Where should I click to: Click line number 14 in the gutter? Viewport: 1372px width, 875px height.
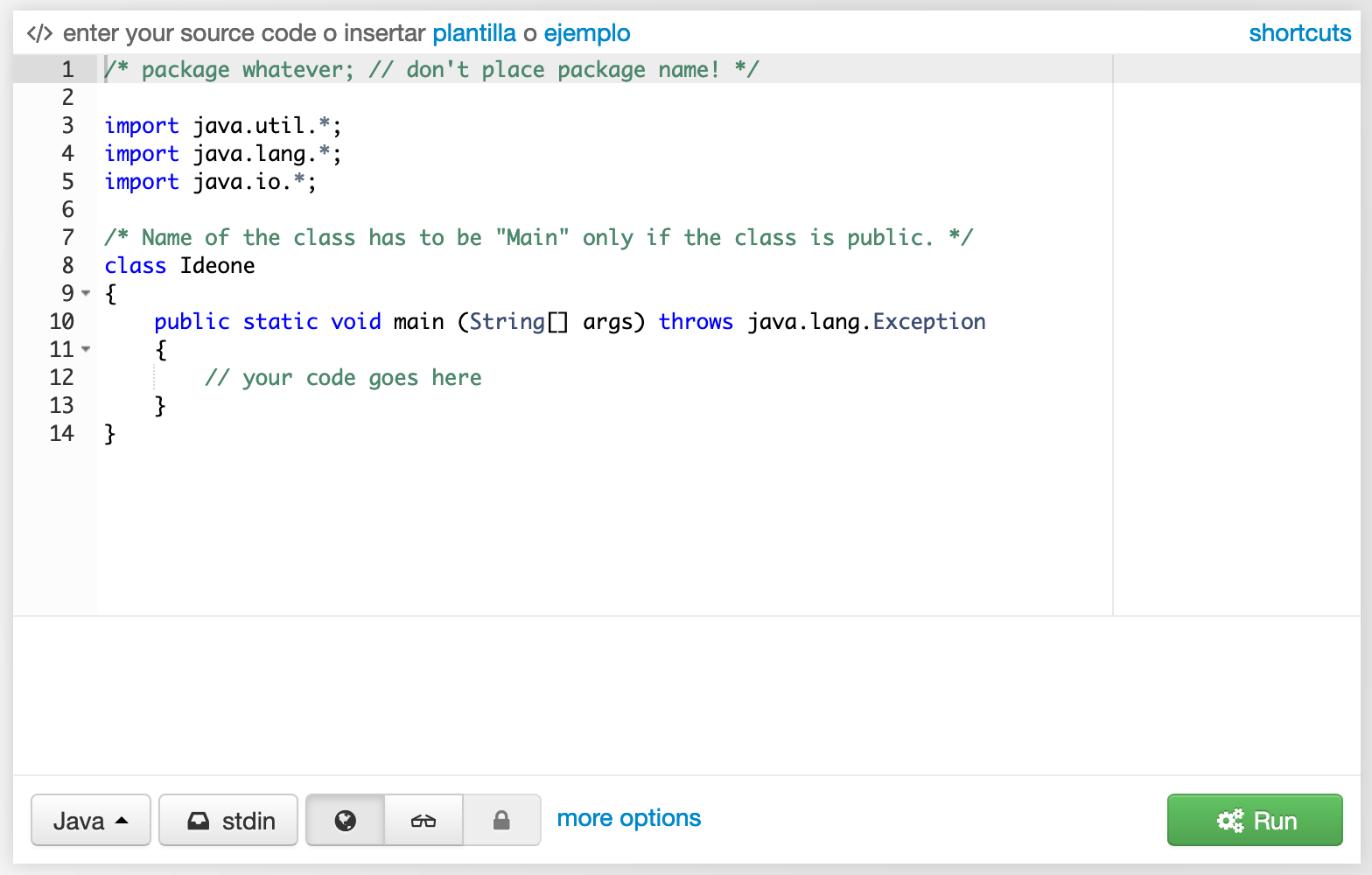(62, 433)
